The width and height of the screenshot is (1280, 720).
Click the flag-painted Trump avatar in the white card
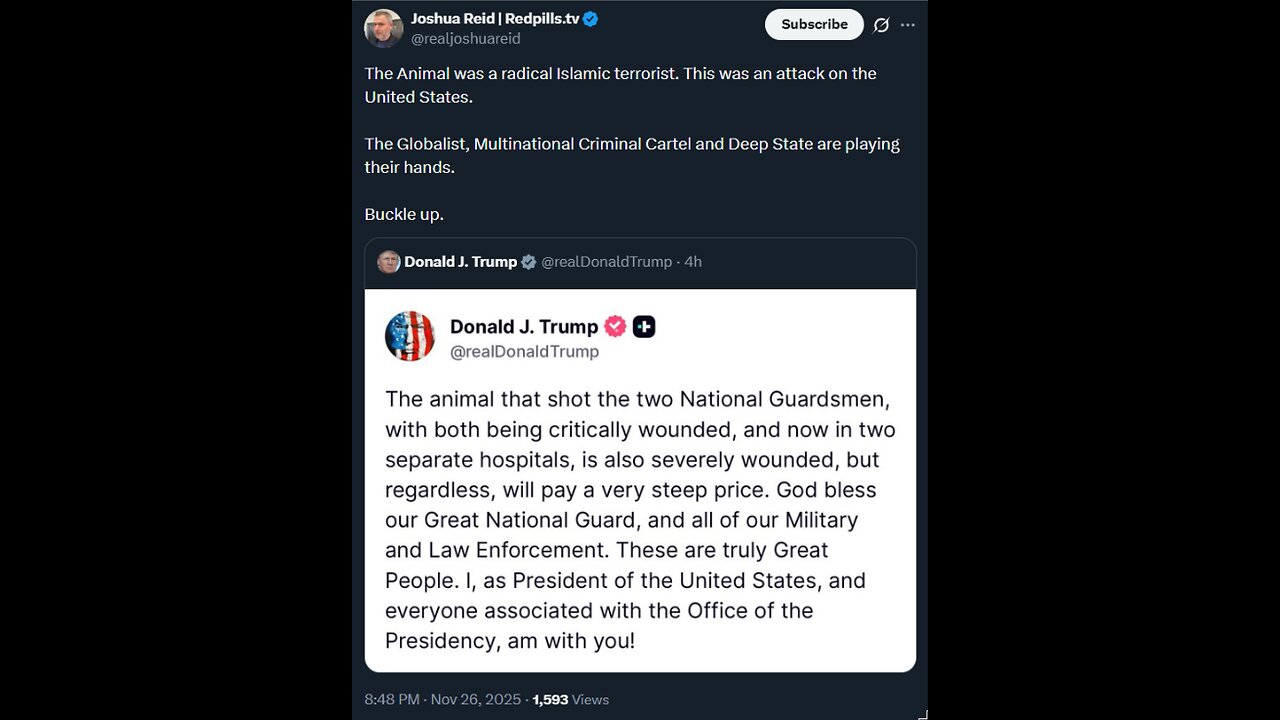coord(410,336)
